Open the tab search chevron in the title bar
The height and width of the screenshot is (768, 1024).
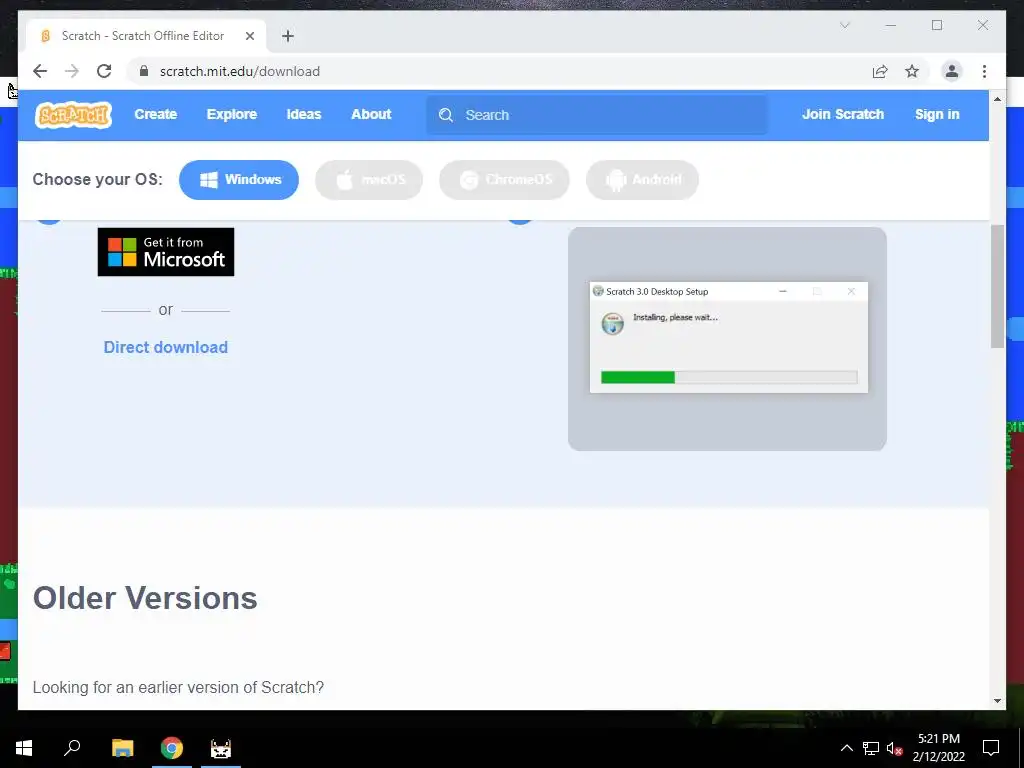844,25
